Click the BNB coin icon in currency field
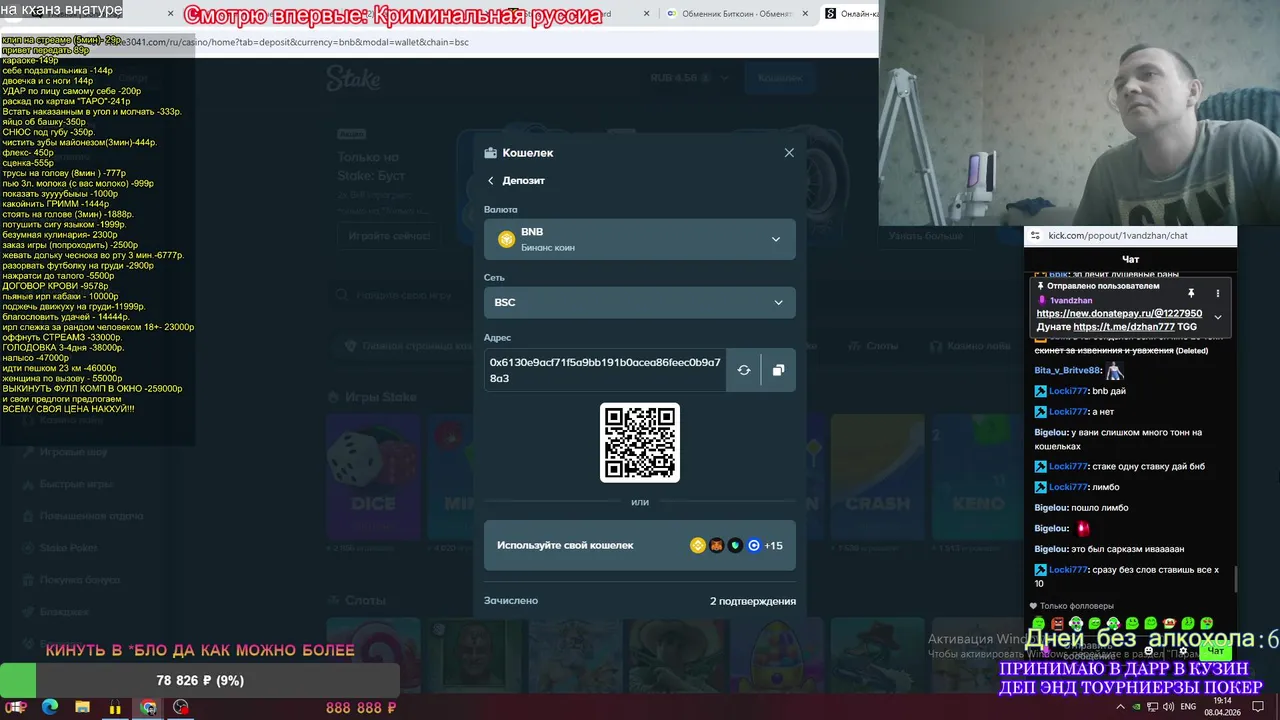This screenshot has width=1280, height=720. pyautogui.click(x=507, y=239)
